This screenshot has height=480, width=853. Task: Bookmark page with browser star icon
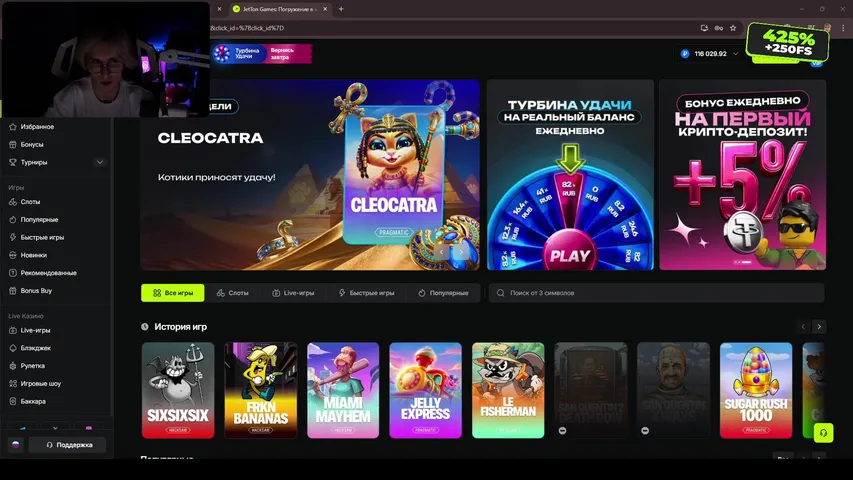click(733, 28)
